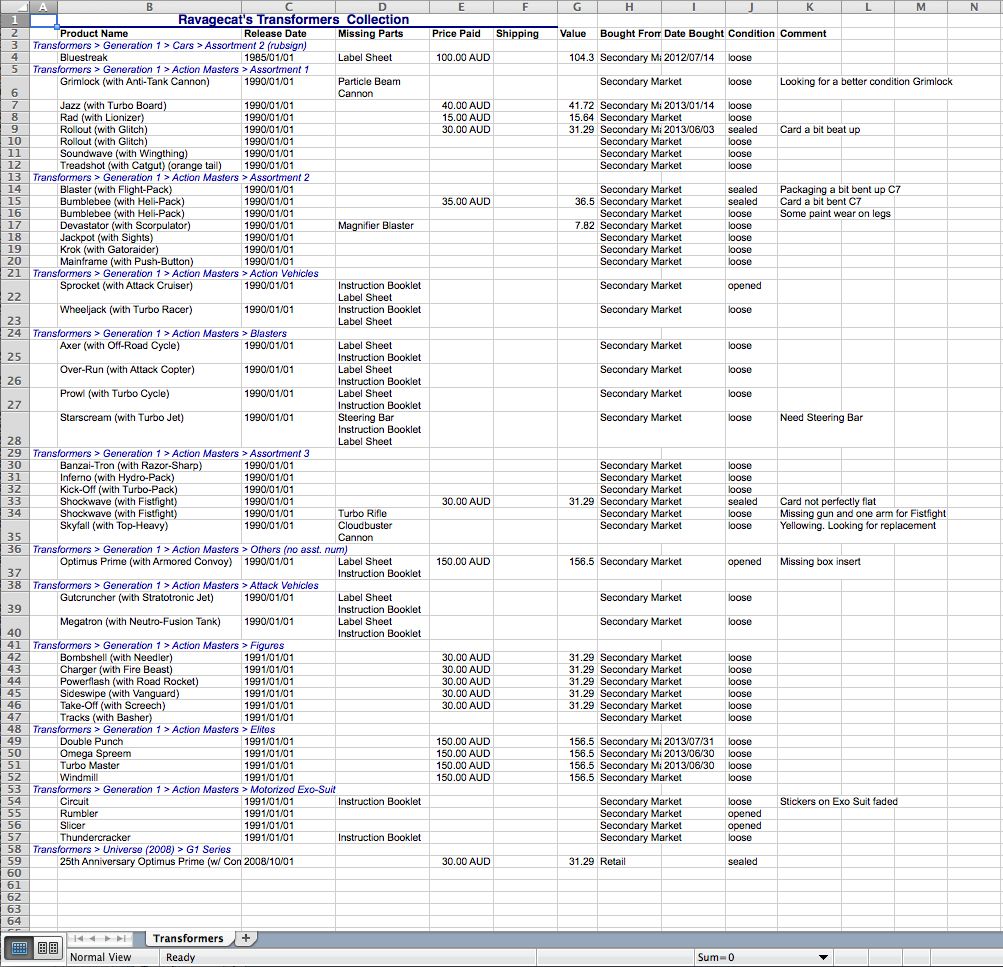
Task: Select column B header
Action: tap(149, 7)
